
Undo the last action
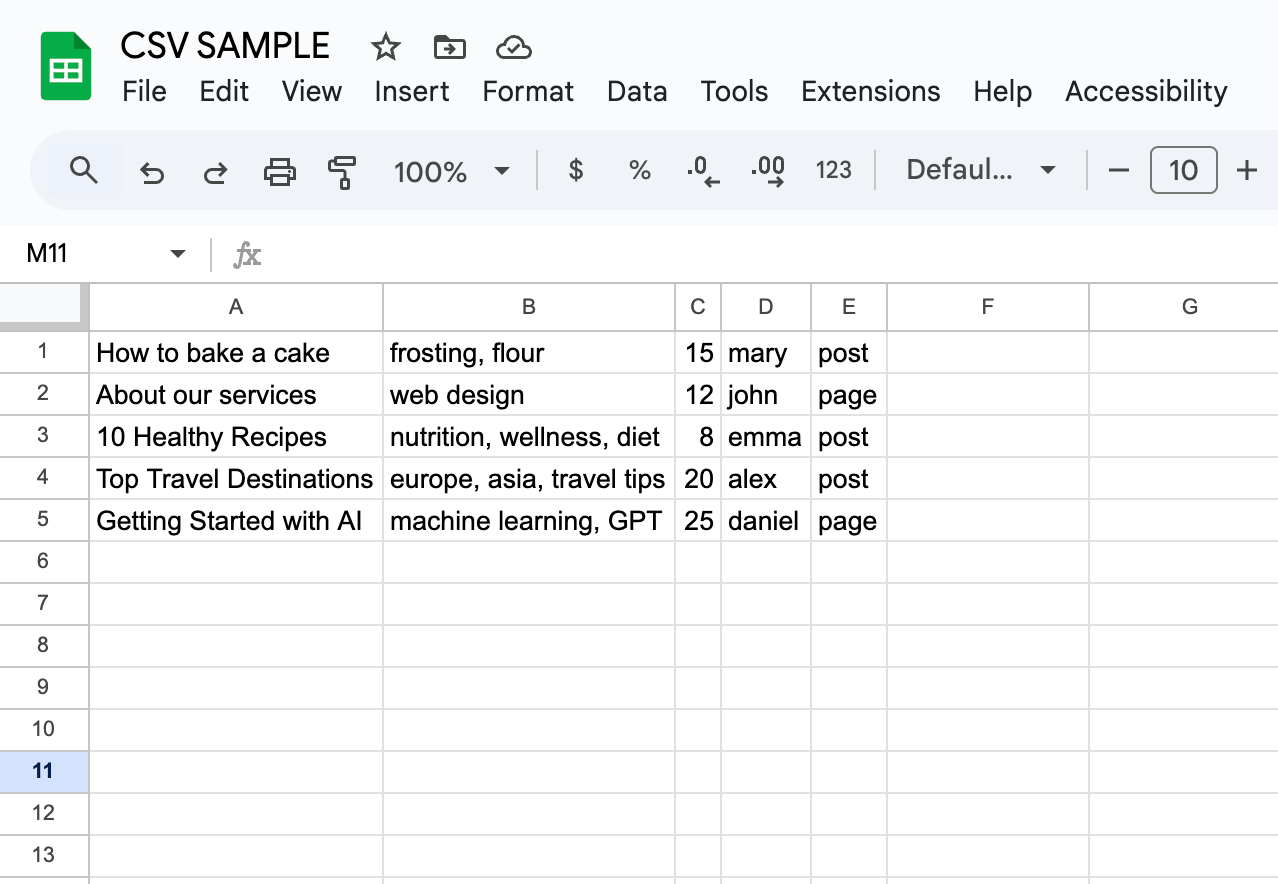point(151,172)
